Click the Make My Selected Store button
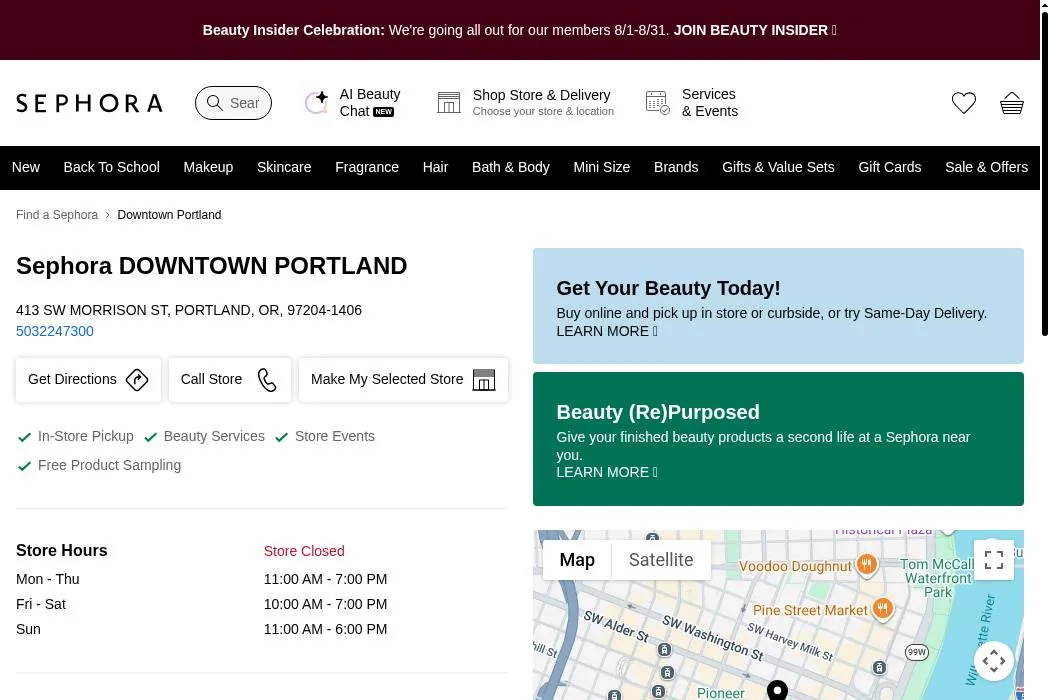 pos(403,380)
